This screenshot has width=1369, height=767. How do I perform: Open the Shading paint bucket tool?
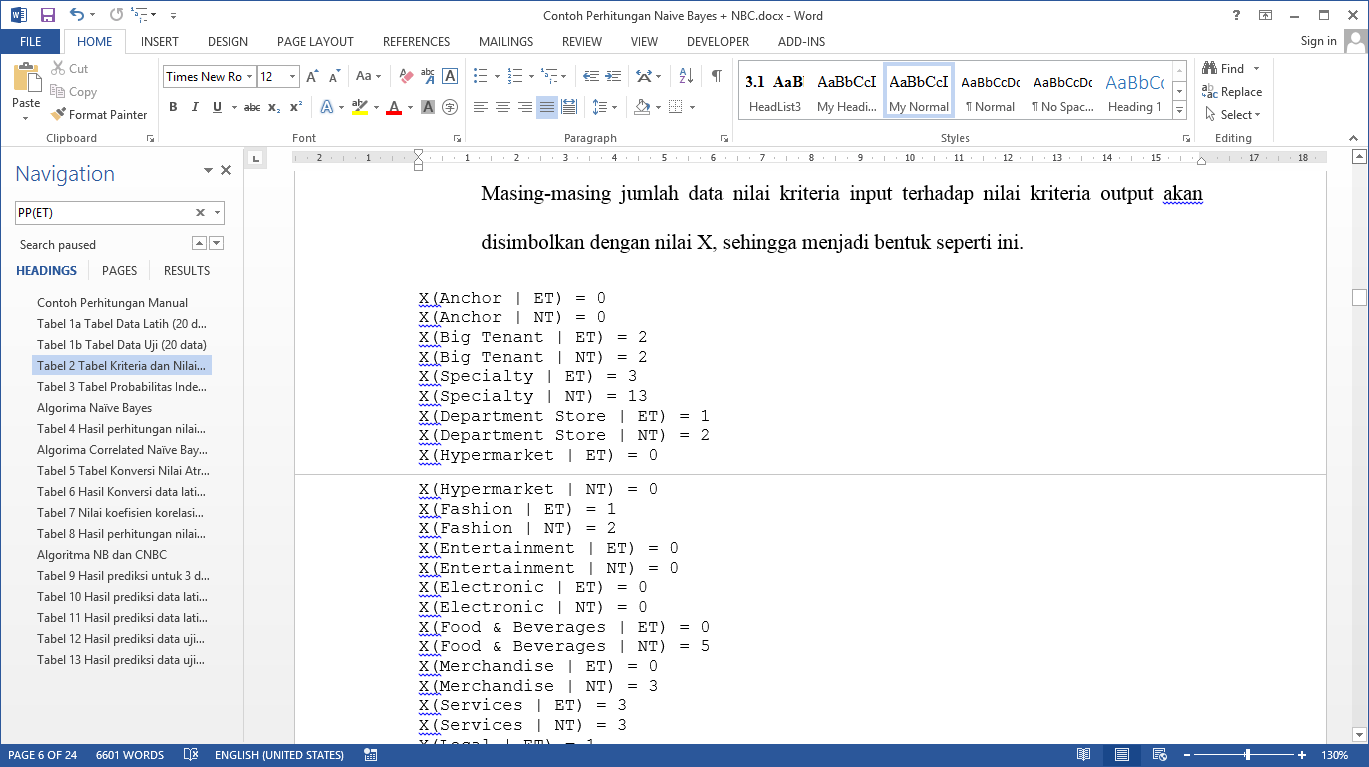coord(642,107)
